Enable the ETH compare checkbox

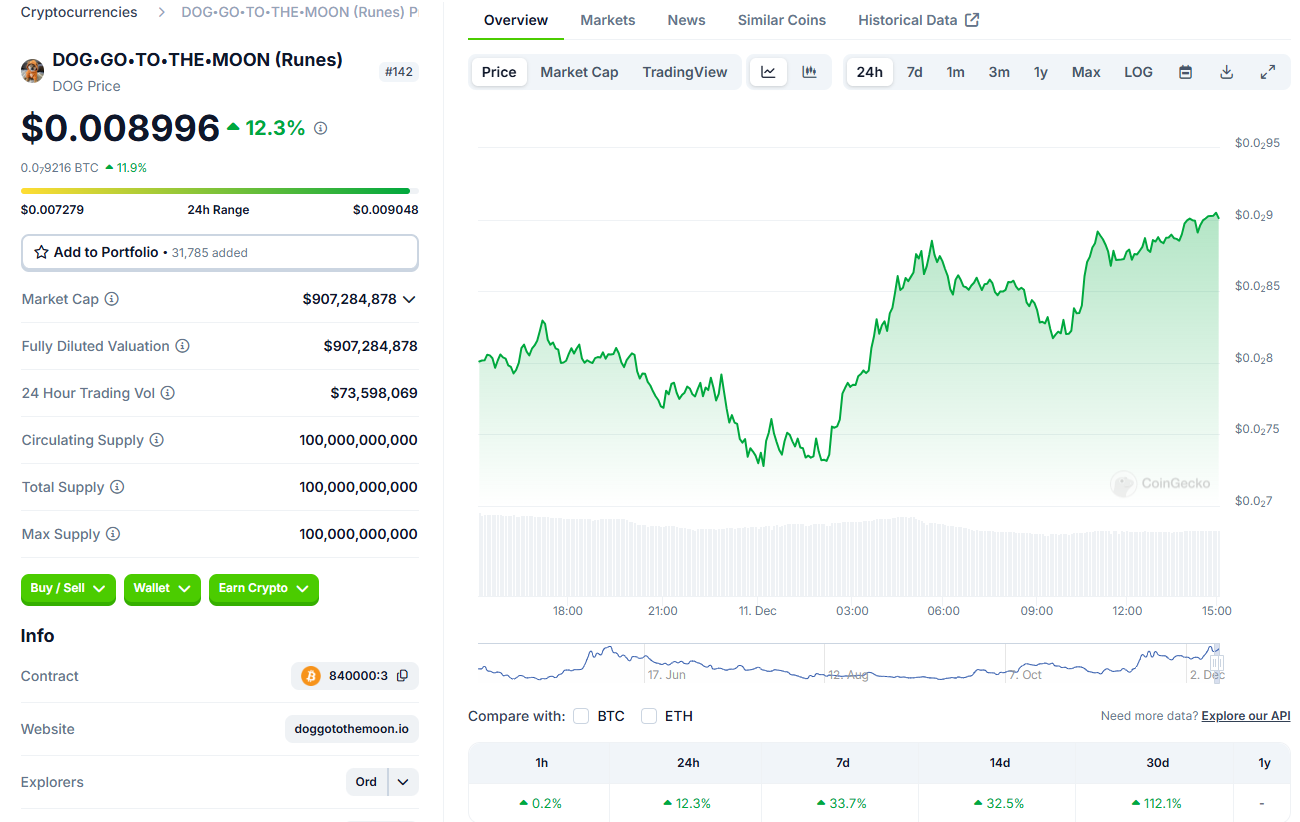[x=649, y=716]
